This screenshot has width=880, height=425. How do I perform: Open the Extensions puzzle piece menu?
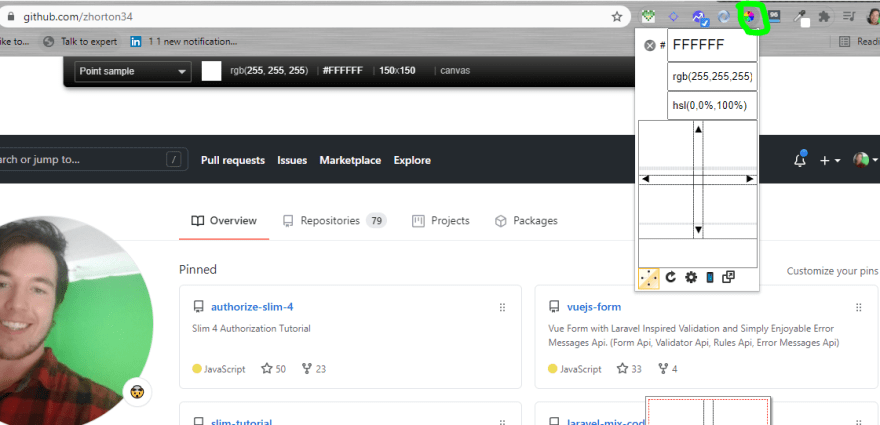[x=824, y=17]
